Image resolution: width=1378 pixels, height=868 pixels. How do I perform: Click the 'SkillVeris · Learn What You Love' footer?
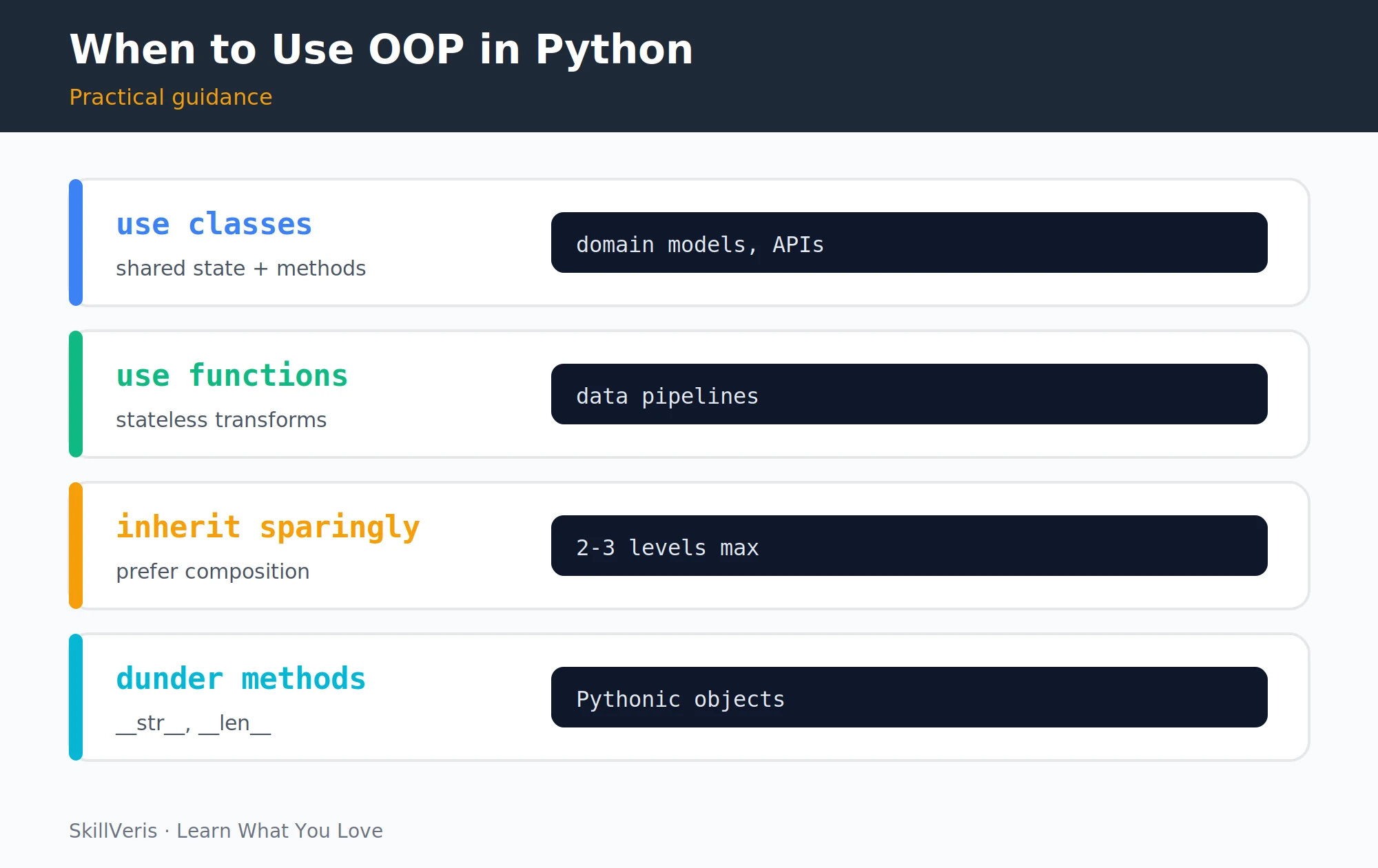click(x=226, y=831)
